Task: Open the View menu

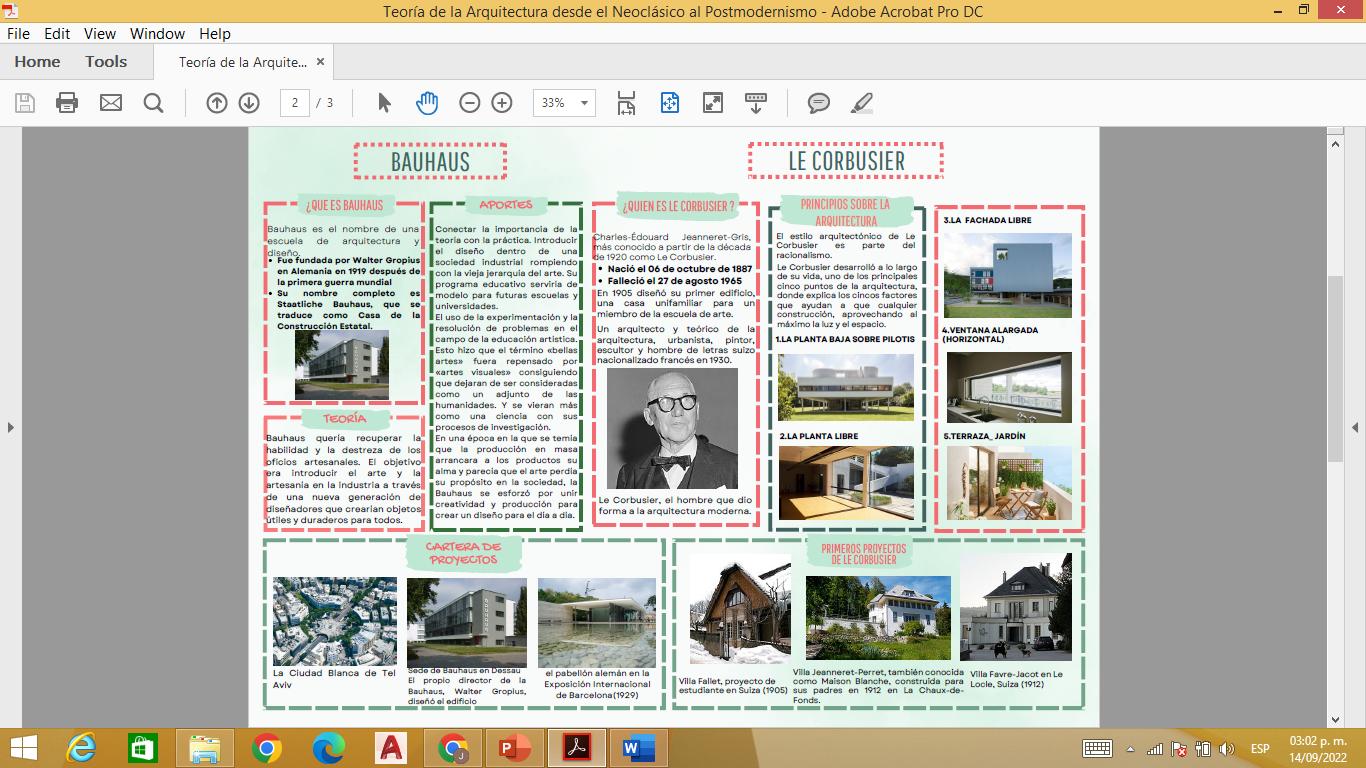Action: pos(100,33)
